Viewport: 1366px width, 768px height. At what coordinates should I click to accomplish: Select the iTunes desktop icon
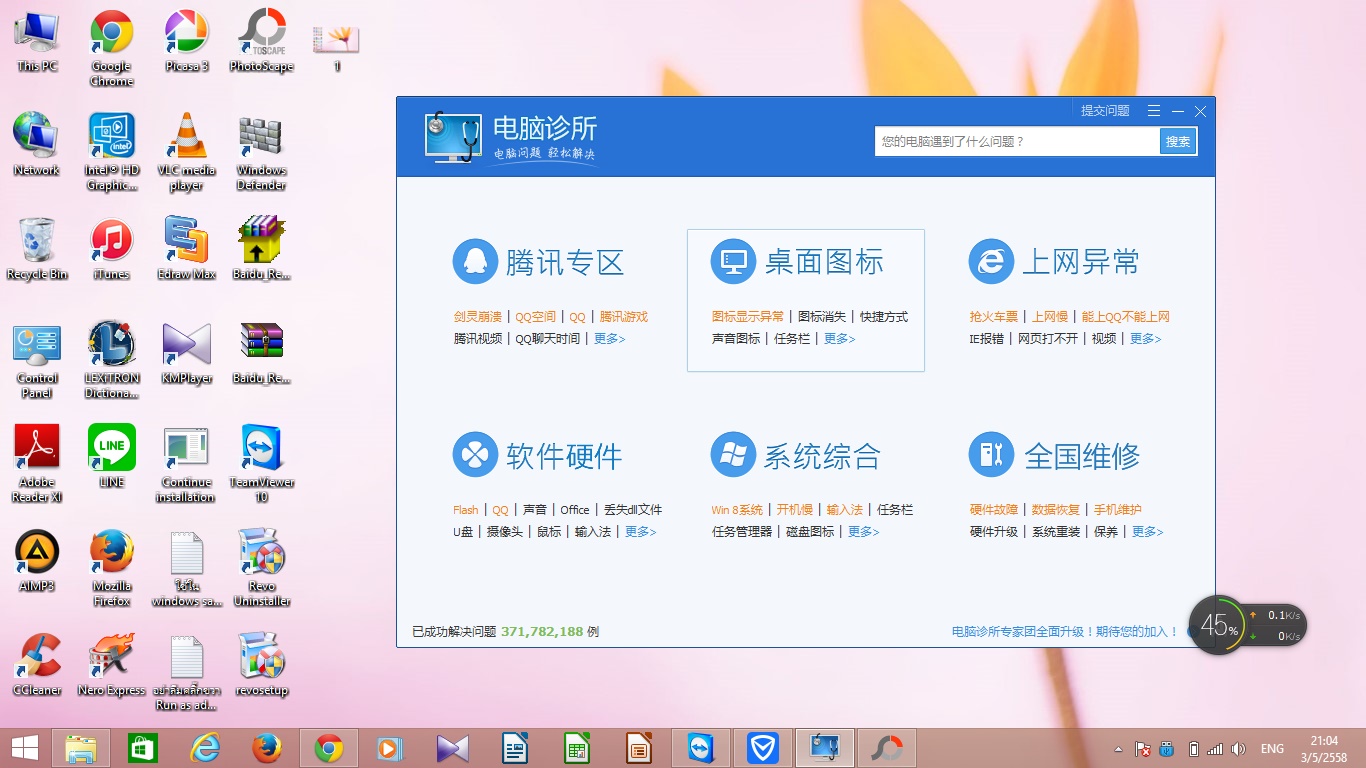pyautogui.click(x=112, y=248)
